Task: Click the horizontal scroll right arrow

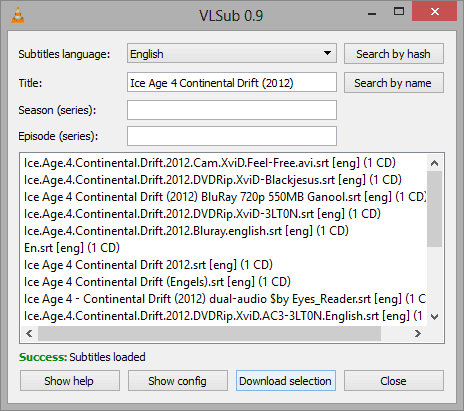Action: [418, 333]
